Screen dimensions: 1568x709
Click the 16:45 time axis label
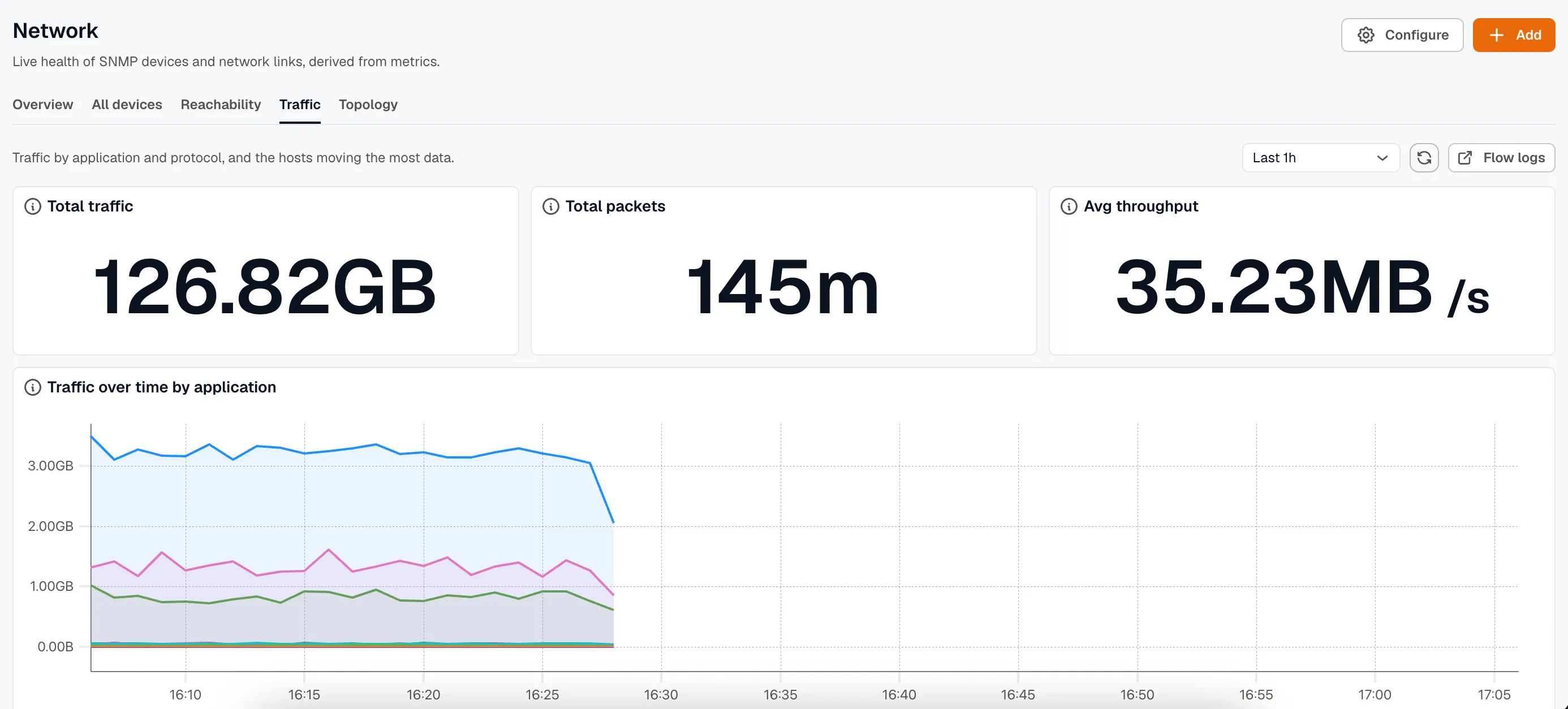pos(1018,695)
